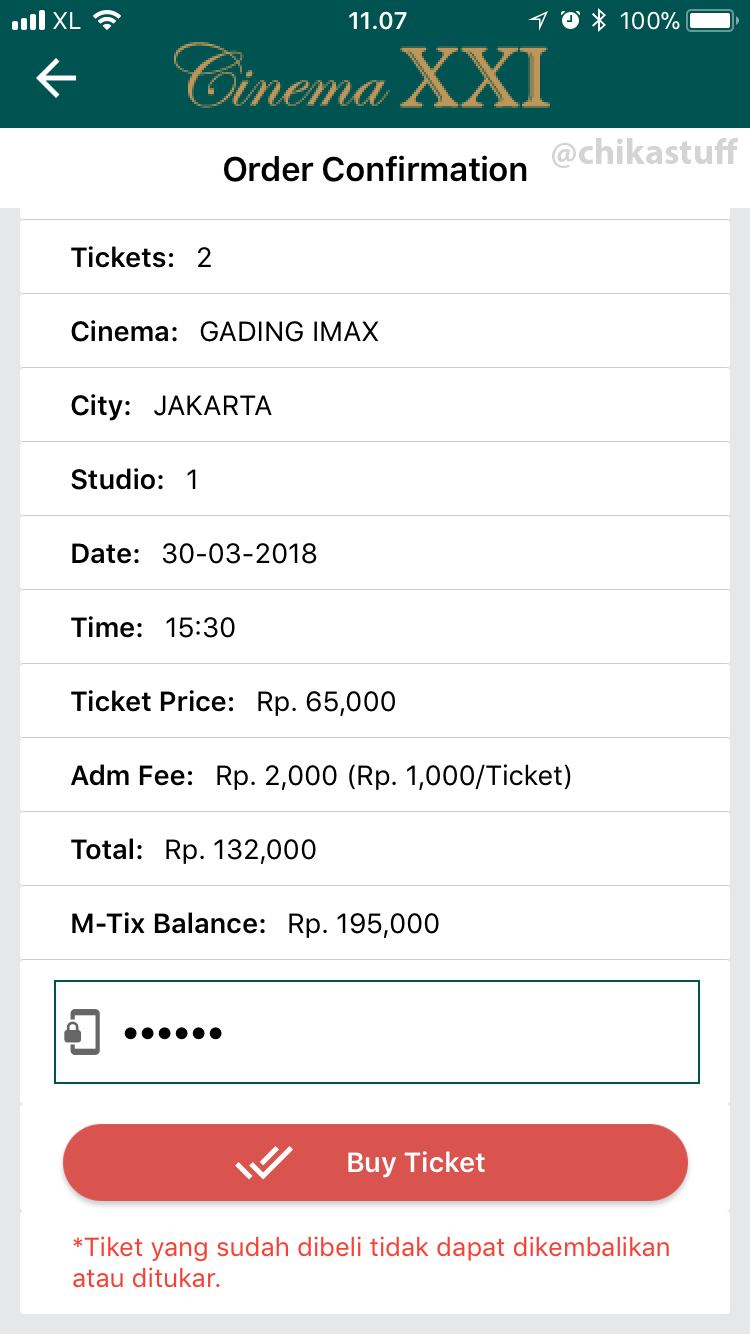Tap the Total Rp. 132,000 row

coord(375,849)
